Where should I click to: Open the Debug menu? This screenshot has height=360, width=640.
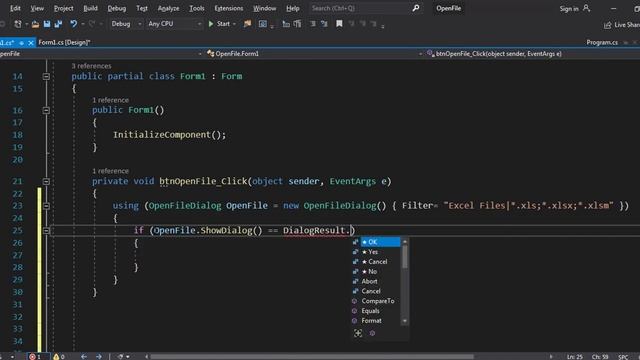click(117, 8)
